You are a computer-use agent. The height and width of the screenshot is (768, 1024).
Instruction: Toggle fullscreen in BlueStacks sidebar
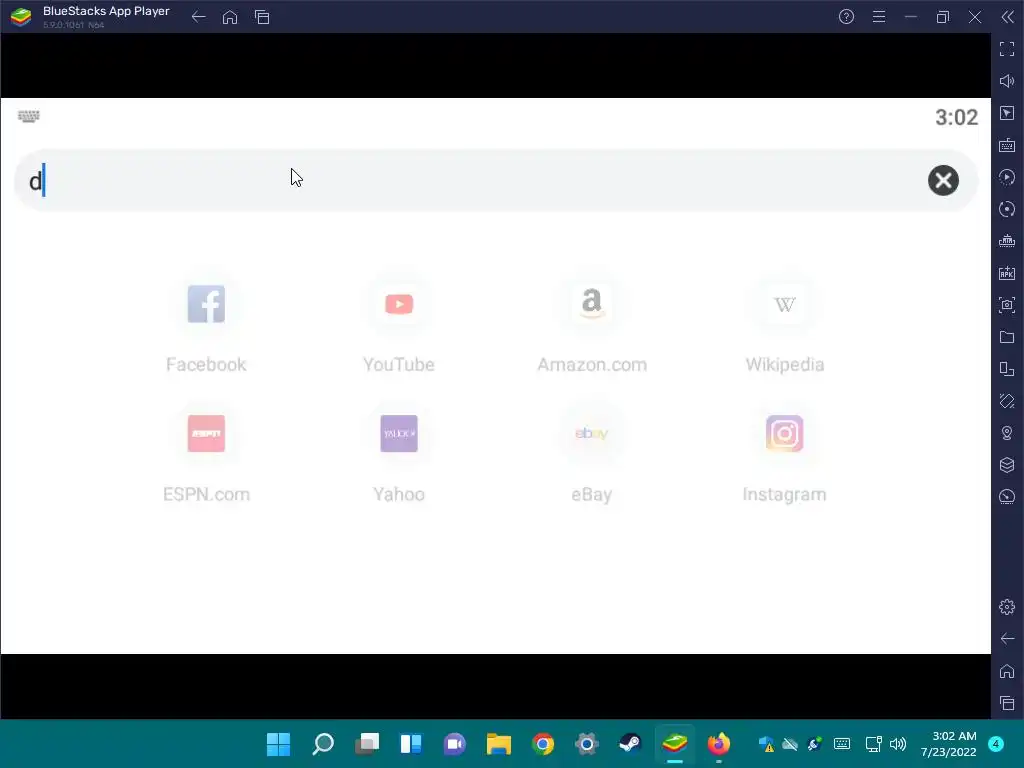pos(1007,49)
